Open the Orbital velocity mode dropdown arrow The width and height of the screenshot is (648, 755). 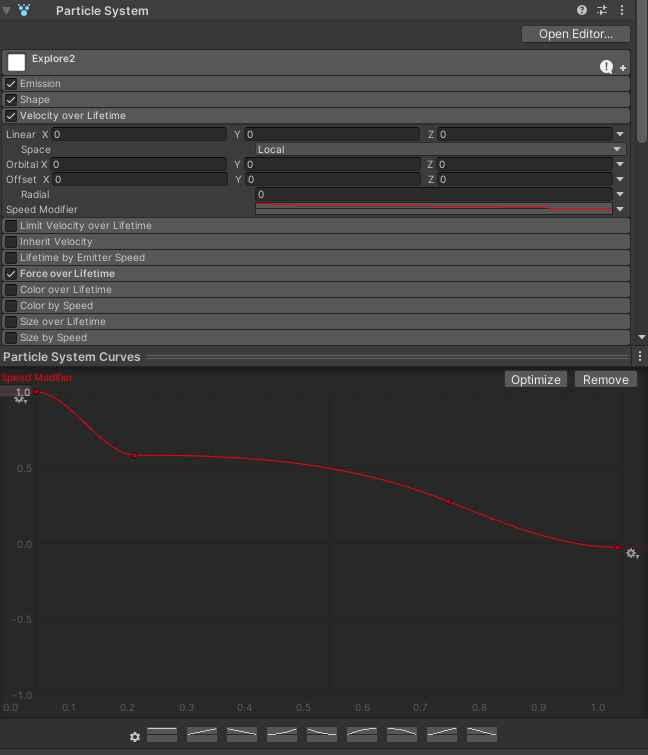click(x=620, y=164)
